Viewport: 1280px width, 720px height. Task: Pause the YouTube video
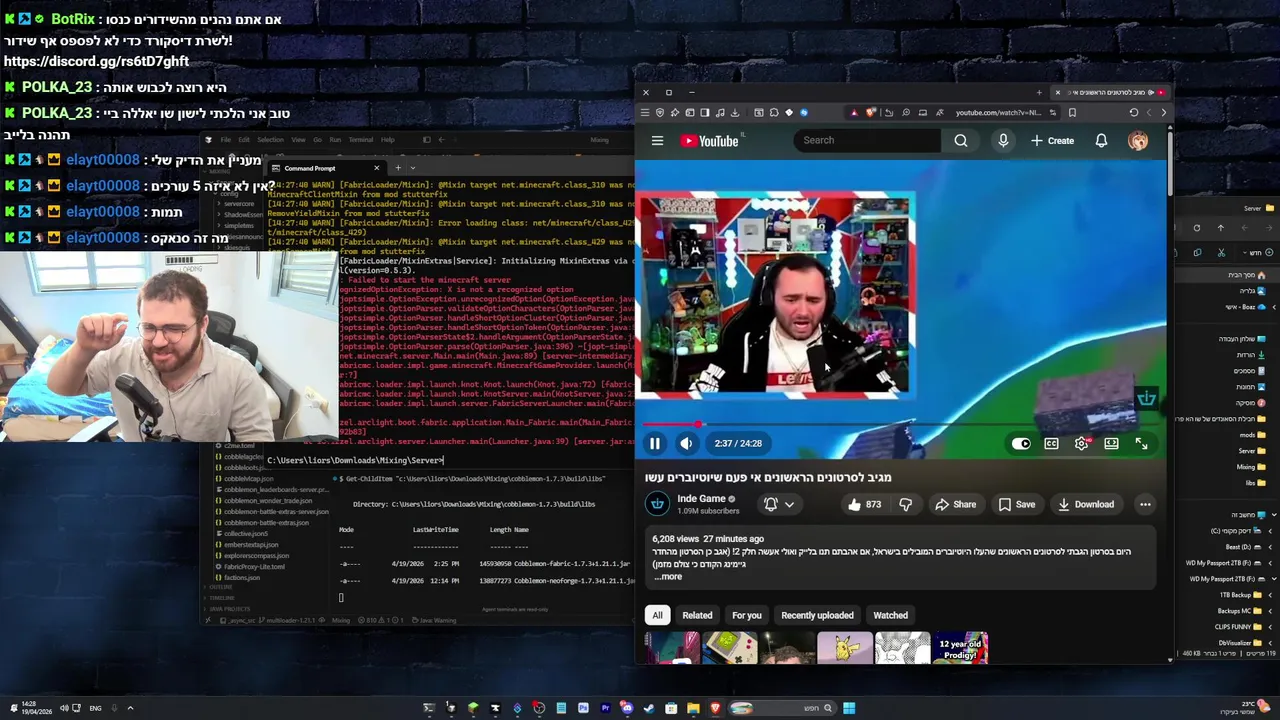click(x=655, y=443)
